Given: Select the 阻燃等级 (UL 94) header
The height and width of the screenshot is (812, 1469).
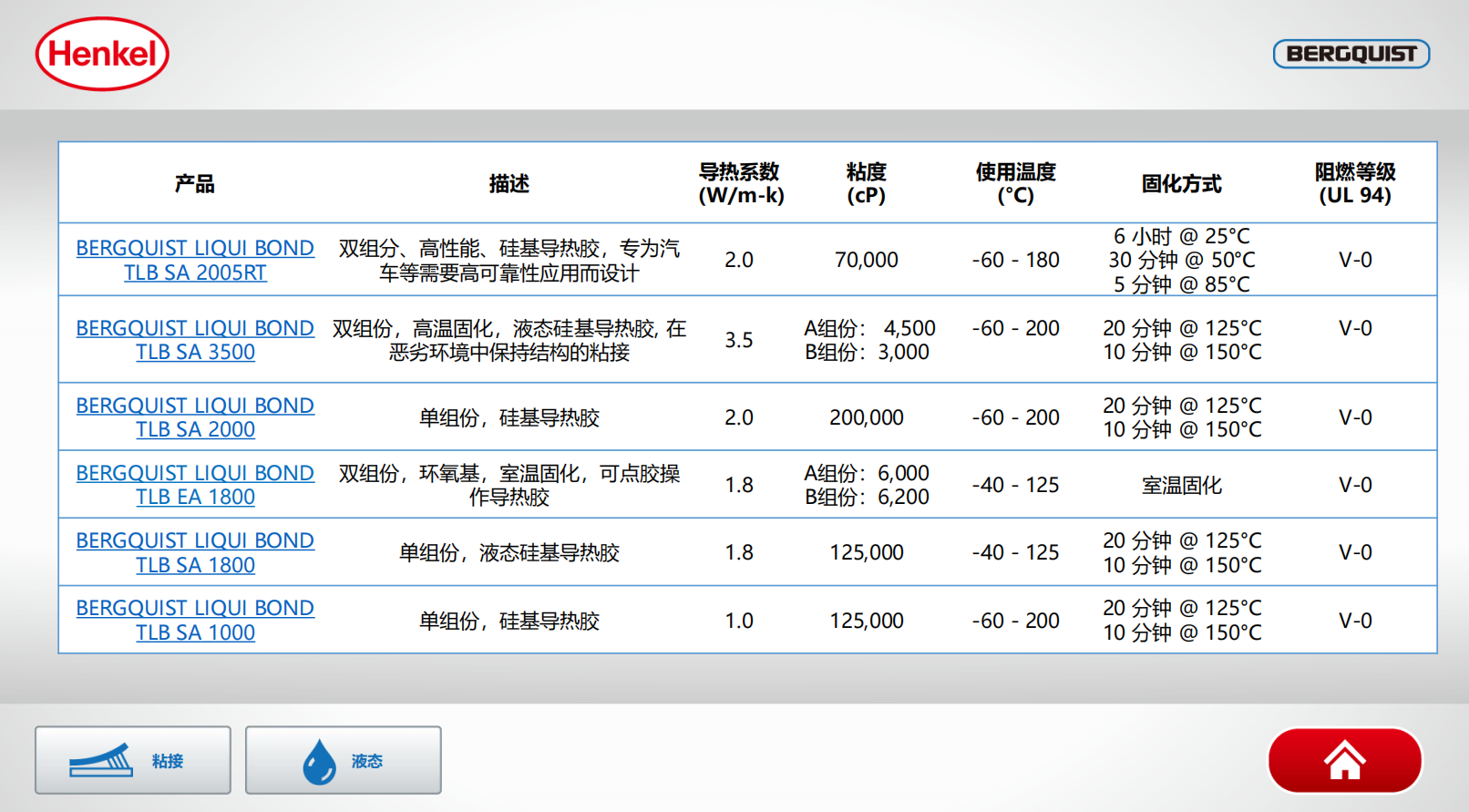Looking at the screenshot, I should (x=1354, y=183).
